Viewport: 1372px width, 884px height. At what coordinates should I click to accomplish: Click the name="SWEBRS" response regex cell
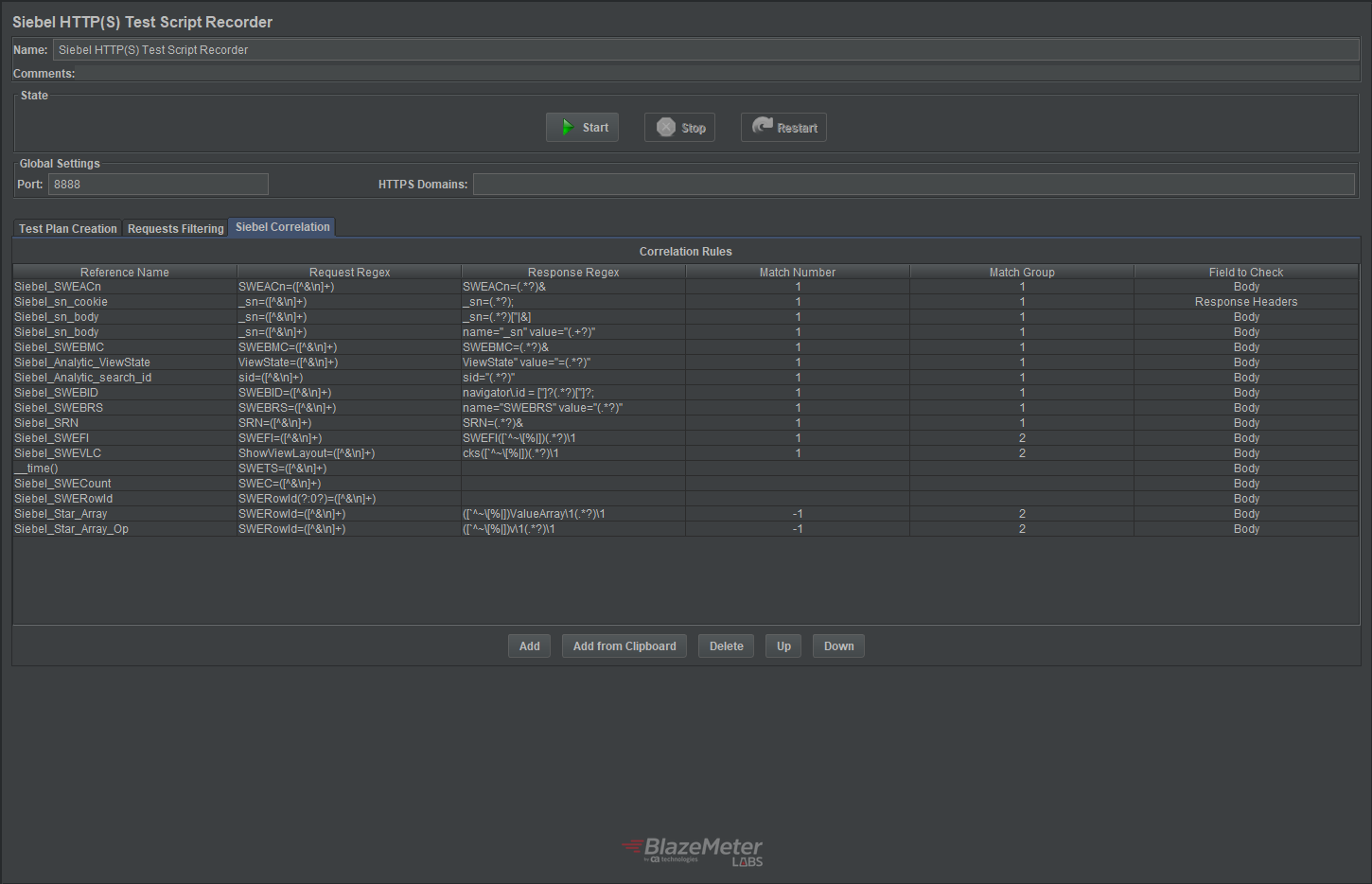(573, 408)
